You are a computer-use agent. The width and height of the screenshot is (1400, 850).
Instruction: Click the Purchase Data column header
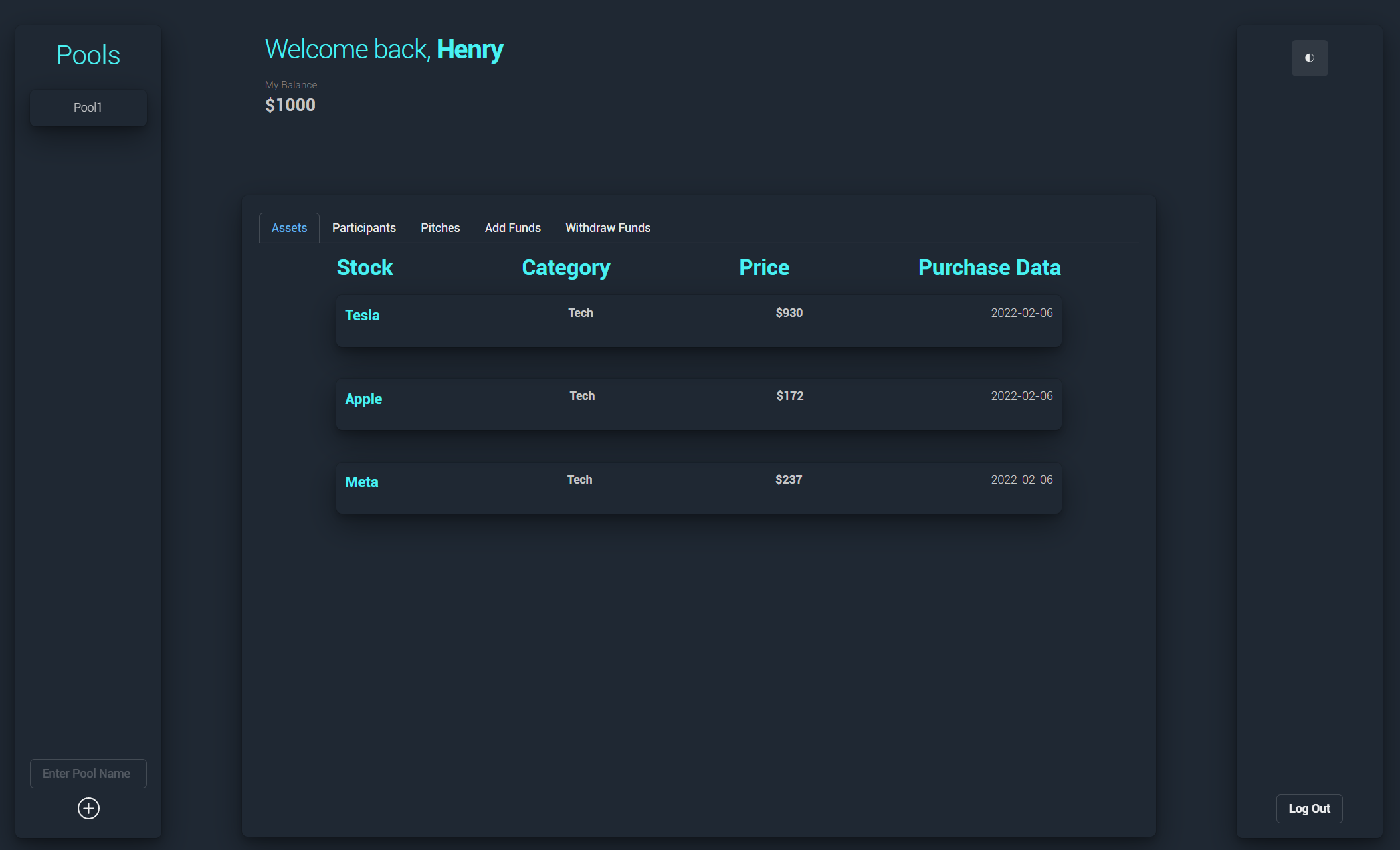pyautogui.click(x=989, y=267)
